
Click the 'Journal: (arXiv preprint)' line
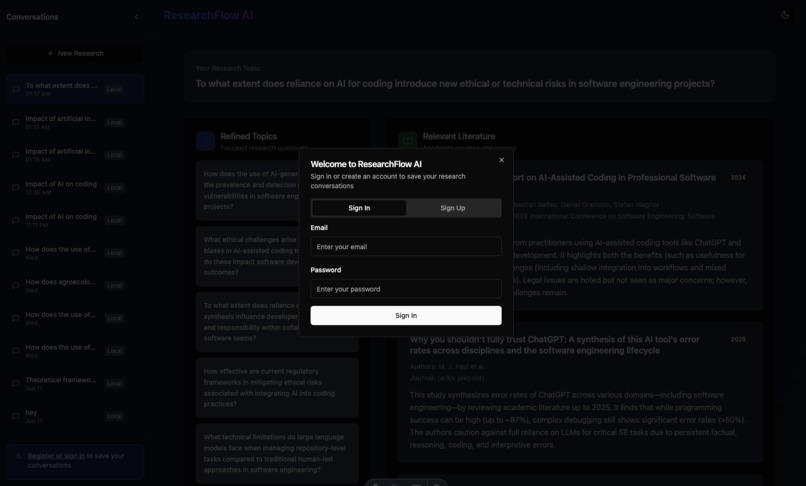tap(447, 378)
